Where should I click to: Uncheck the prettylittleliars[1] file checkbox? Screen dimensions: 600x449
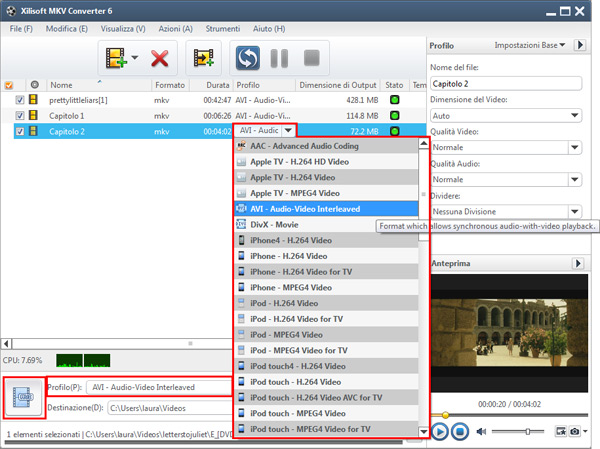tap(20, 100)
